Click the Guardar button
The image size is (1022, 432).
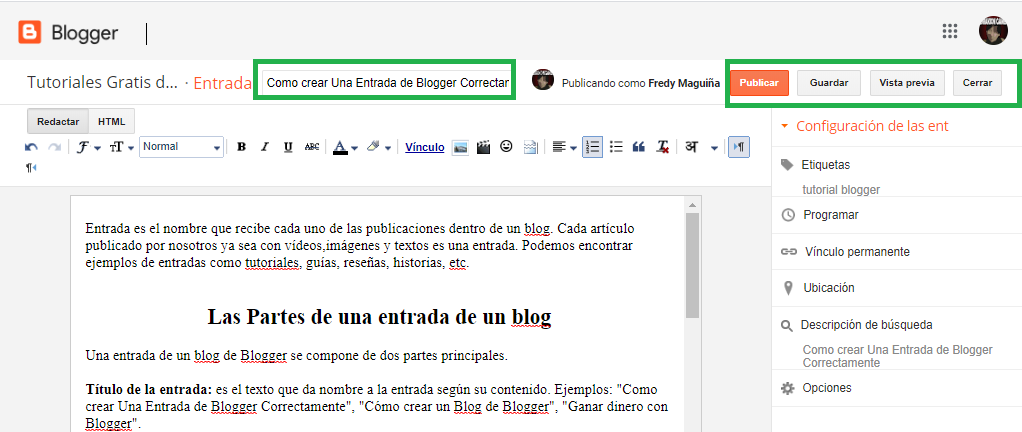coord(828,83)
